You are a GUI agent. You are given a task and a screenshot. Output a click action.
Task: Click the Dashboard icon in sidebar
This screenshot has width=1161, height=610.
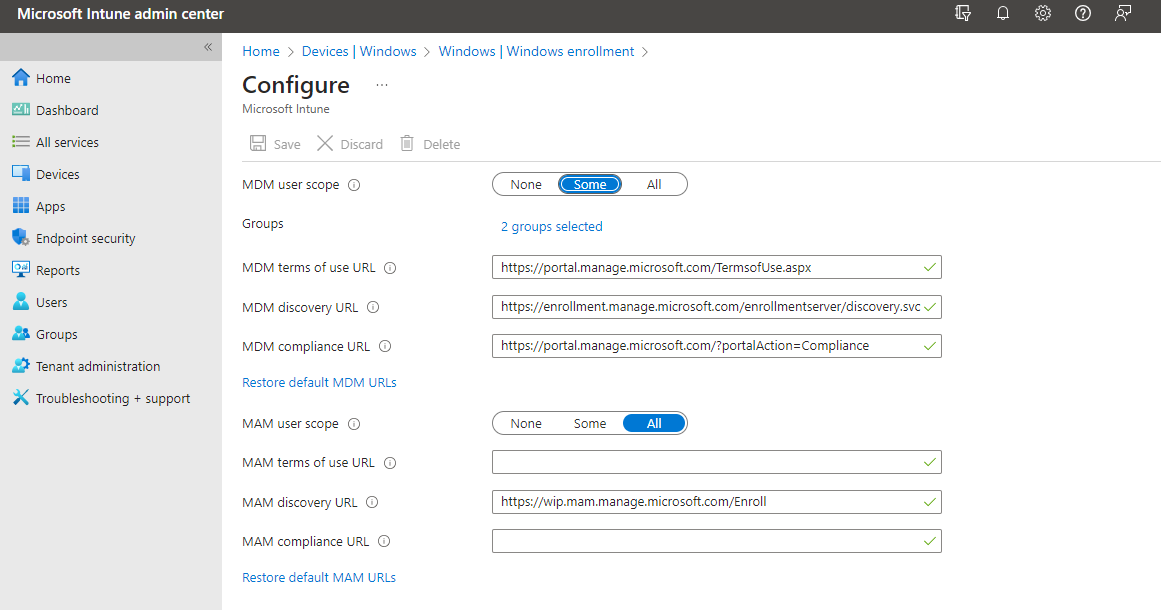(21, 110)
